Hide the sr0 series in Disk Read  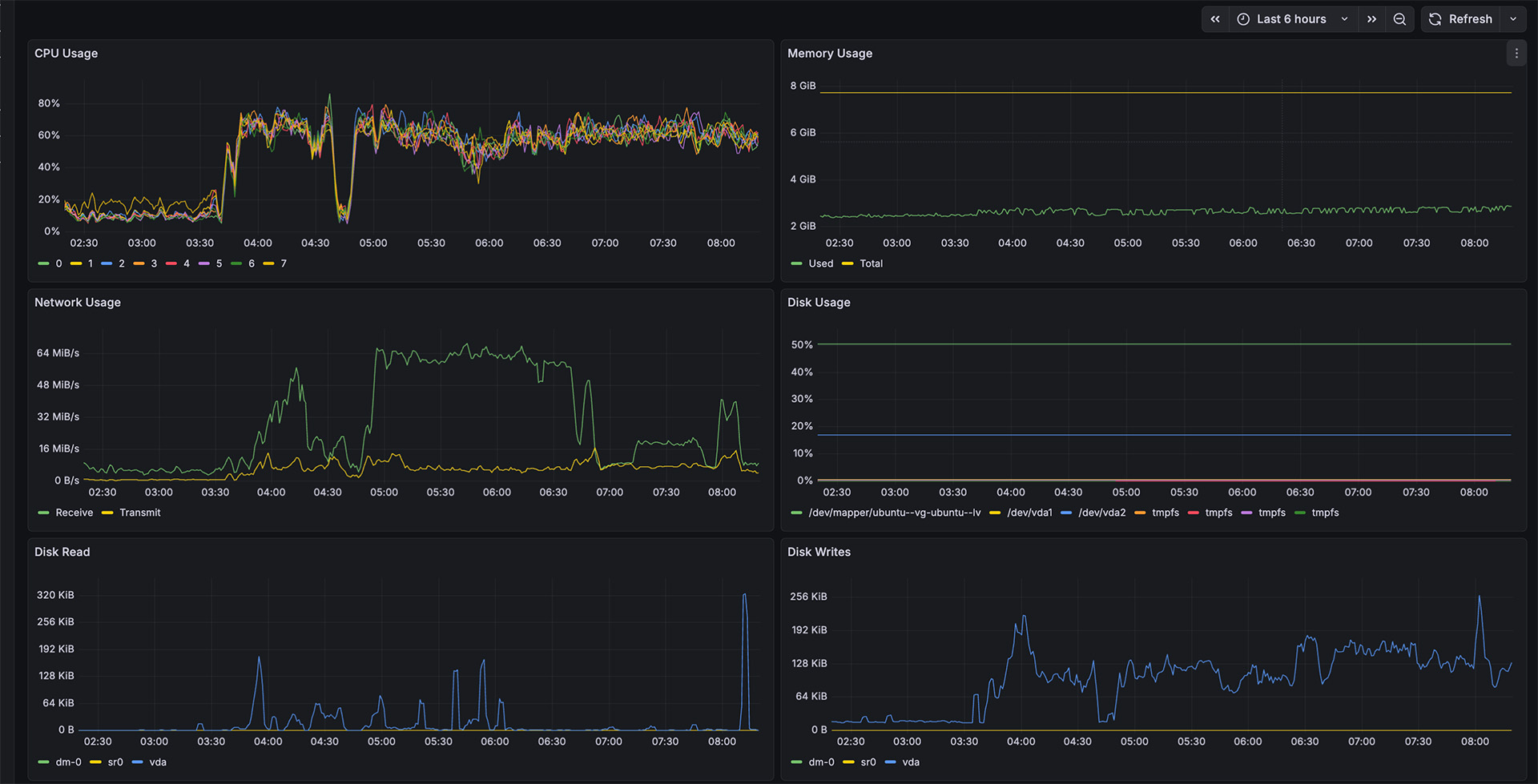click(115, 762)
